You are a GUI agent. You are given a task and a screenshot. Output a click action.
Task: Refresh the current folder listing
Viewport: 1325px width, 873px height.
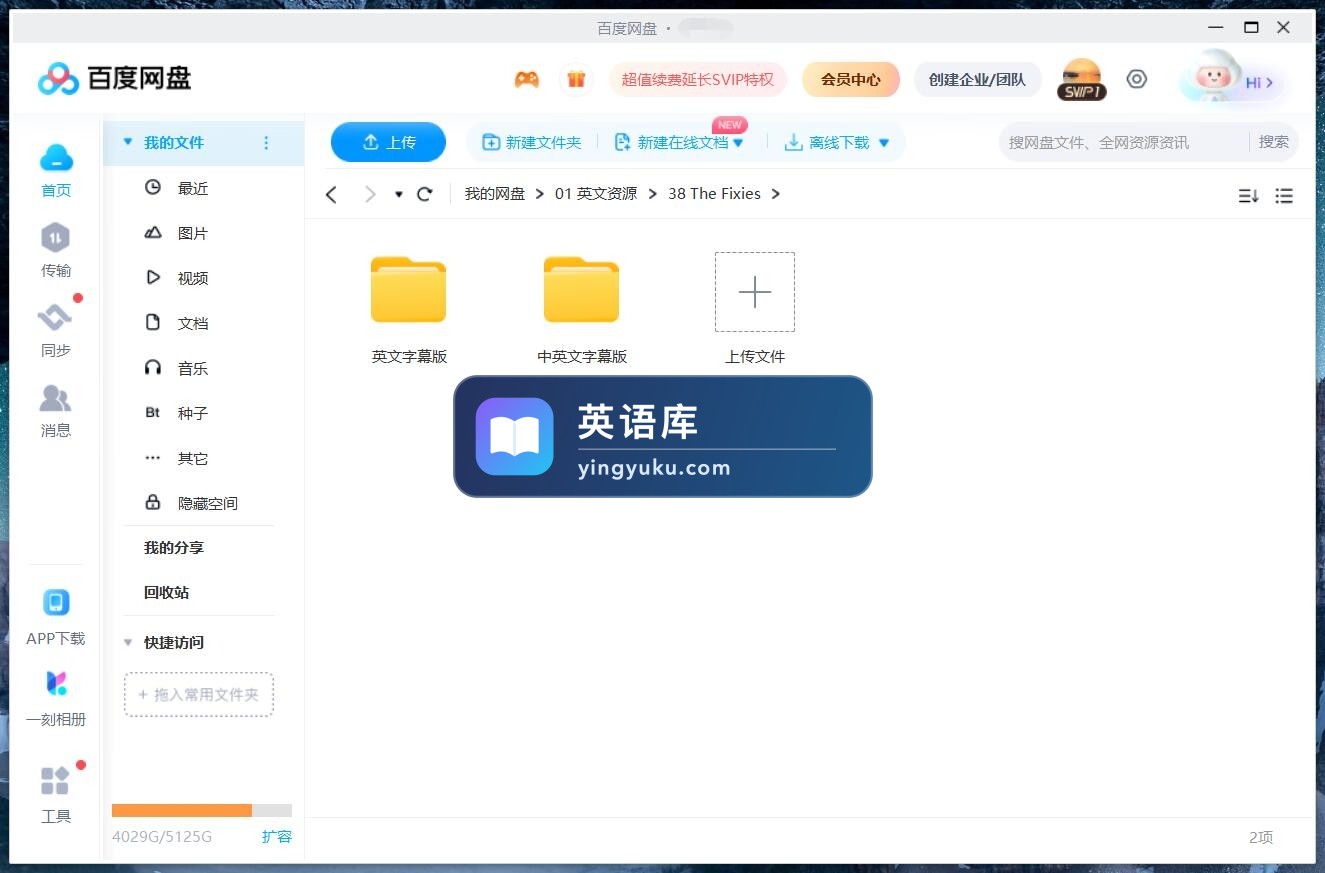425,194
